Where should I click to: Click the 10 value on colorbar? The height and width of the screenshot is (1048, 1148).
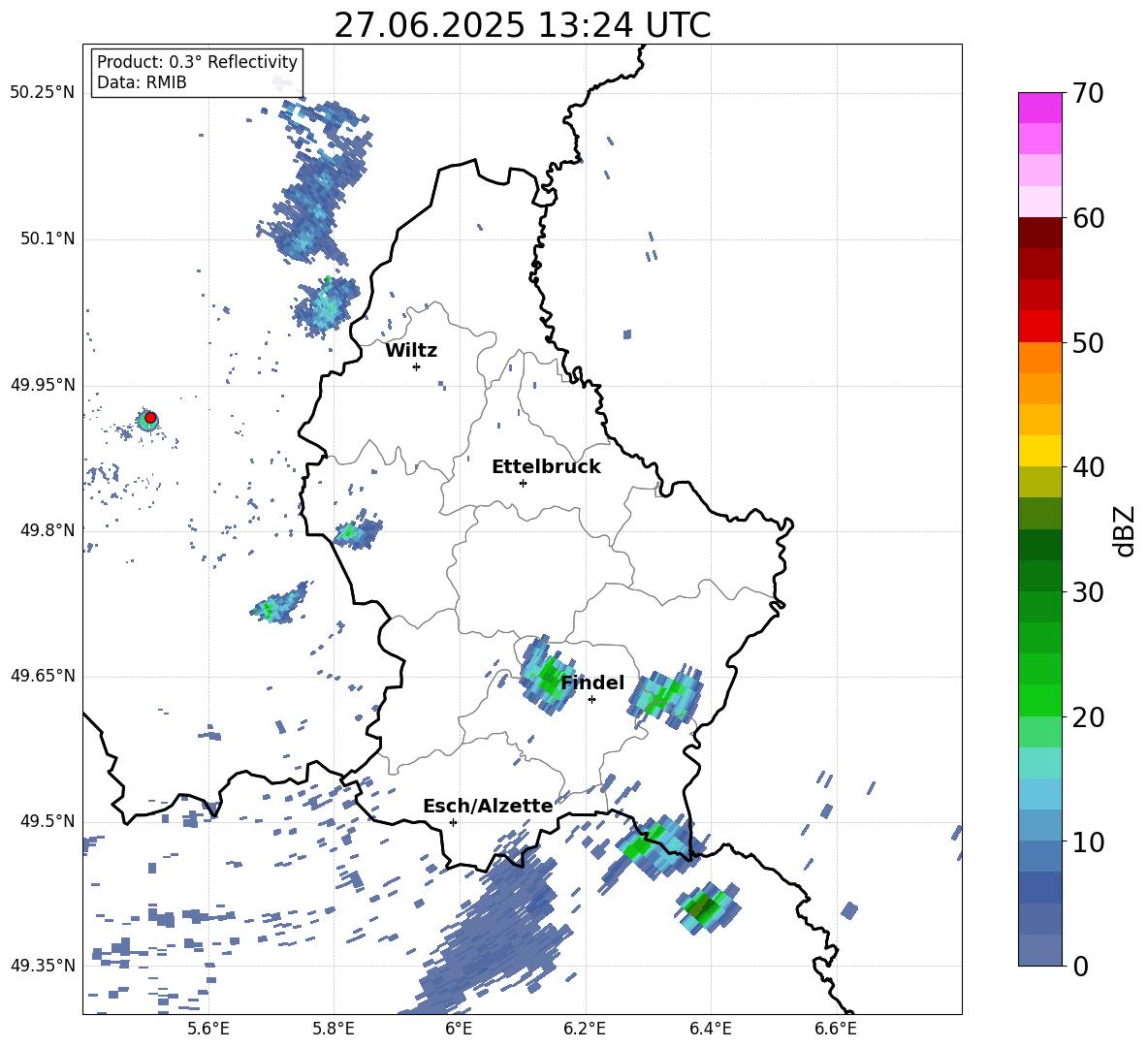(1088, 842)
